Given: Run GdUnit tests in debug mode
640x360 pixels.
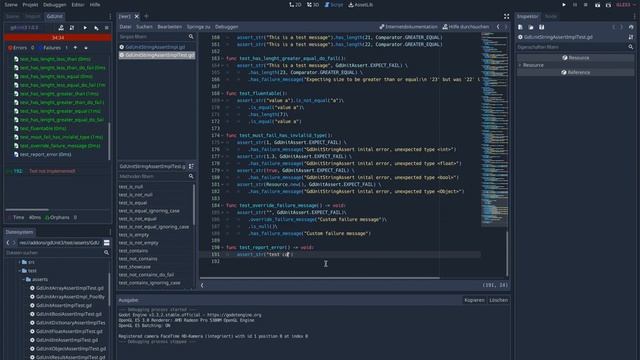Looking at the screenshot, I should tap(96, 28).
